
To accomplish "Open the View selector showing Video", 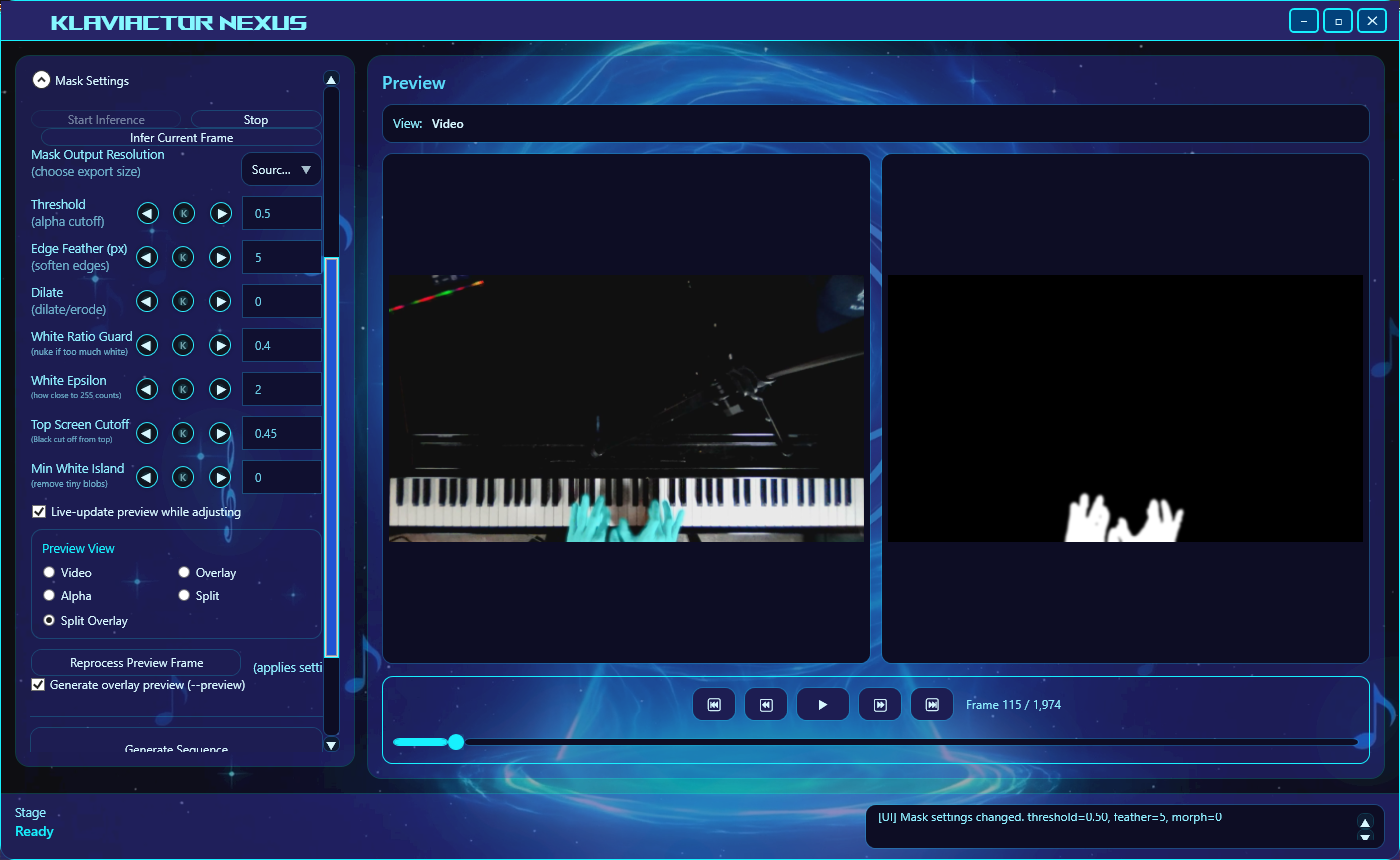I will point(447,124).
